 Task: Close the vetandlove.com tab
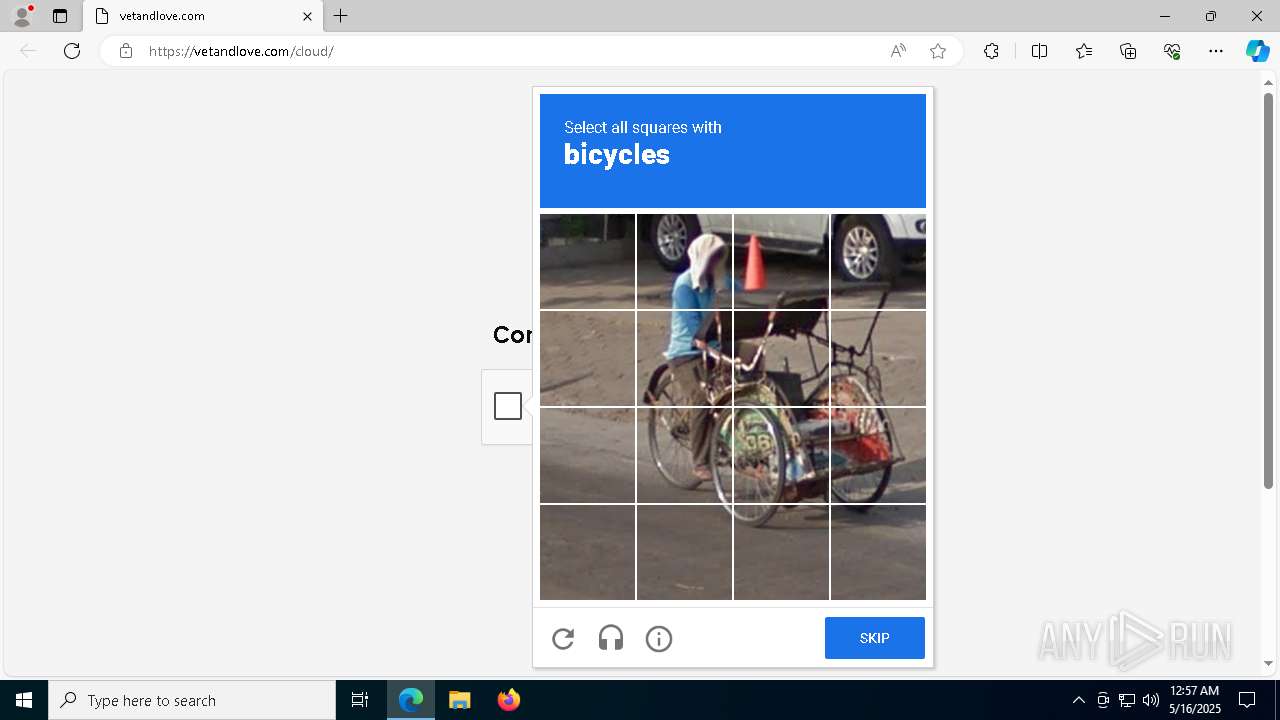307,16
